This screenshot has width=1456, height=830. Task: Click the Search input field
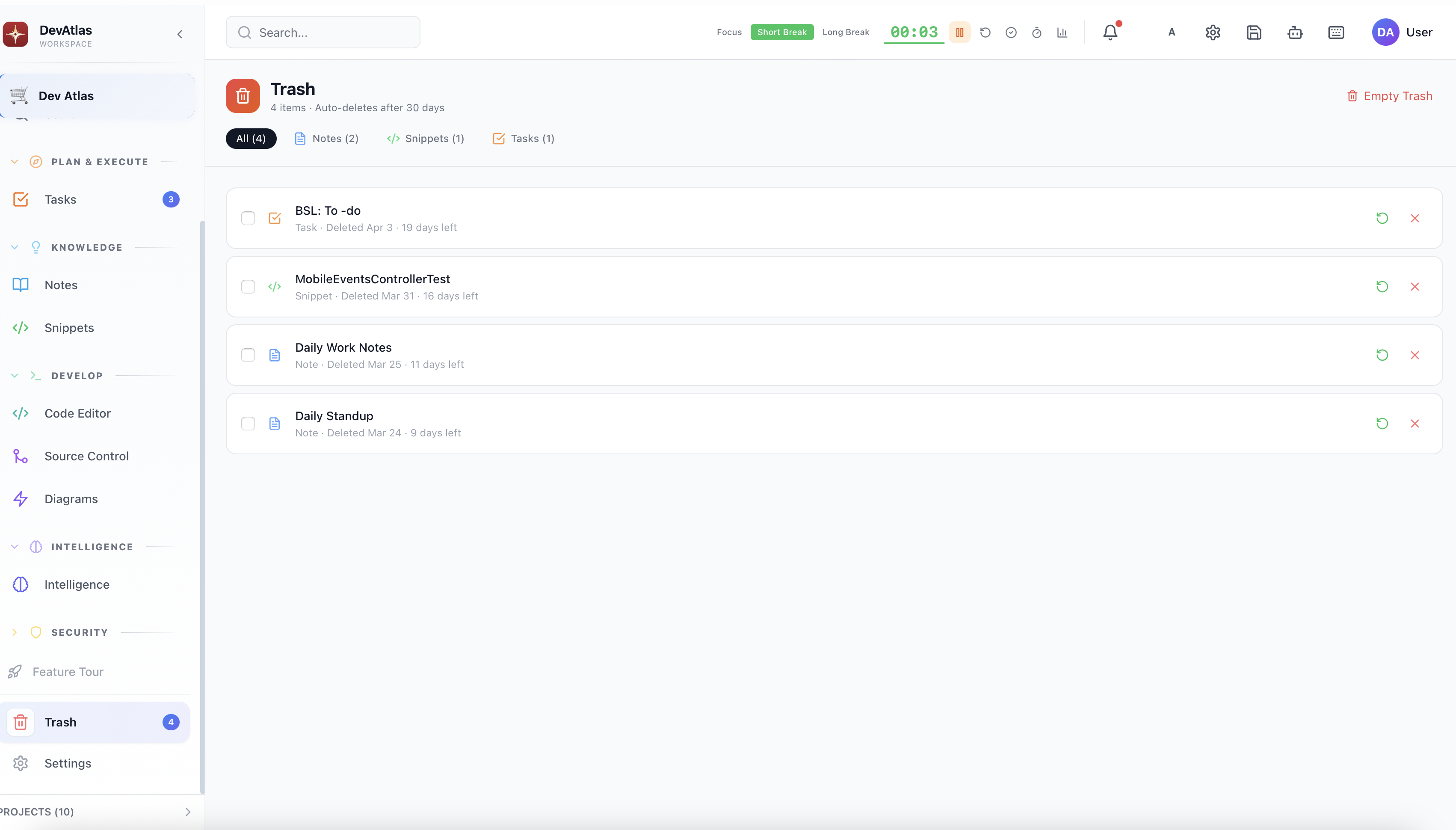(x=331, y=33)
